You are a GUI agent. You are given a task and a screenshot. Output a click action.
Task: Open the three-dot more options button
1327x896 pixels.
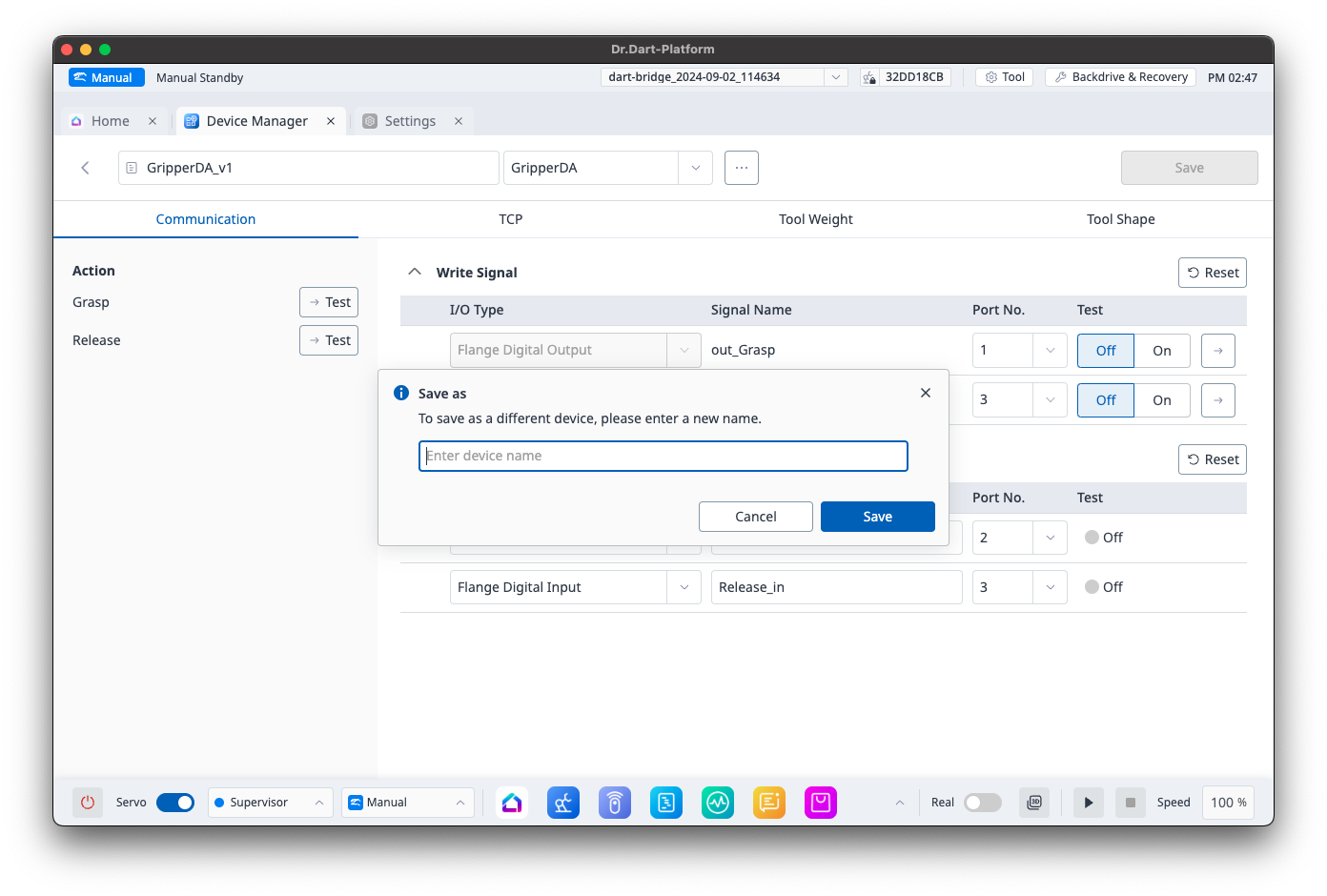741,168
